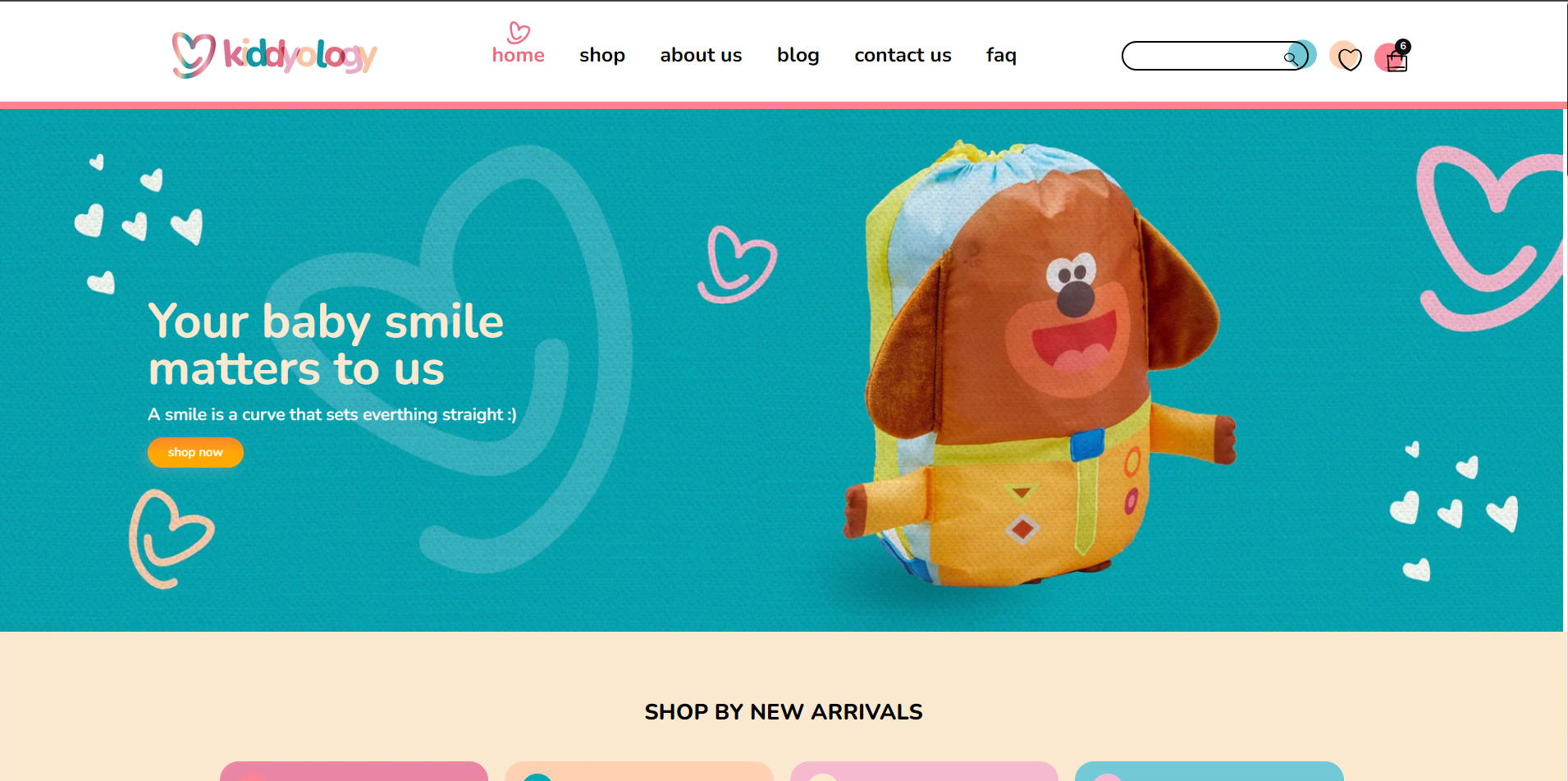Click the orange shop now button
Screen dimensions: 1568x781
point(195,452)
